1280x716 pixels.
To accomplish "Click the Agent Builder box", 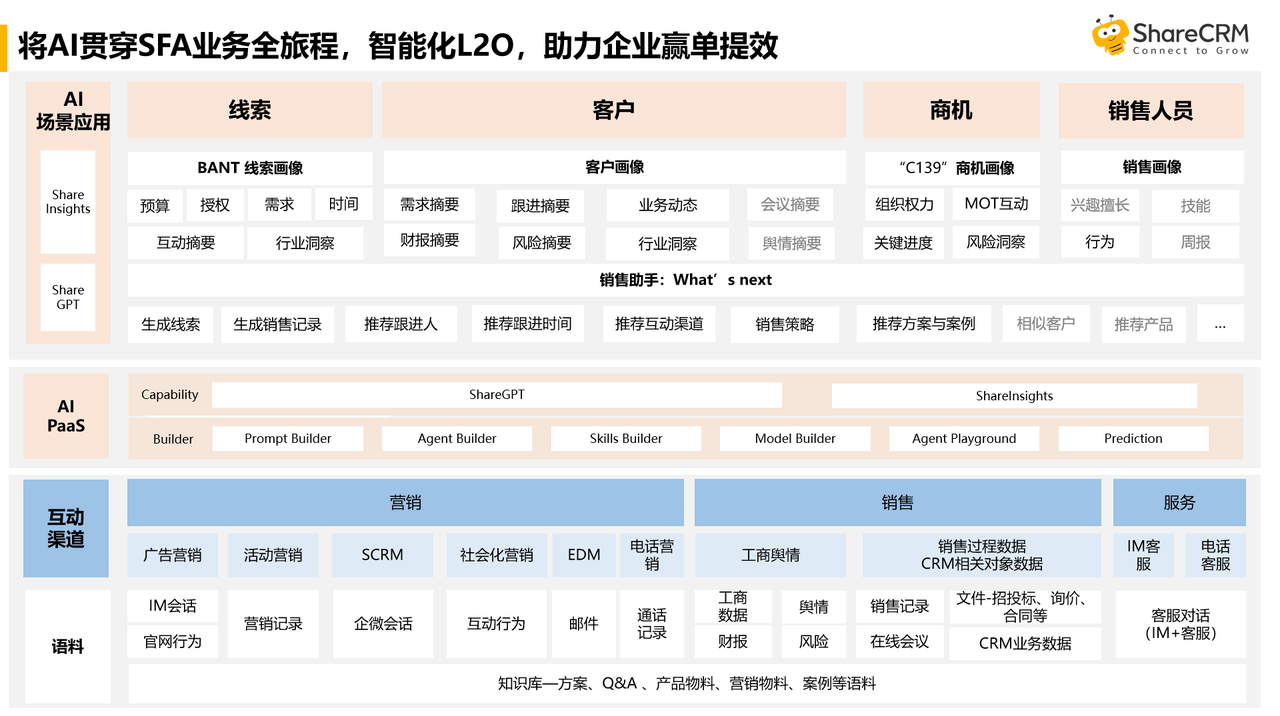I will point(457,438).
